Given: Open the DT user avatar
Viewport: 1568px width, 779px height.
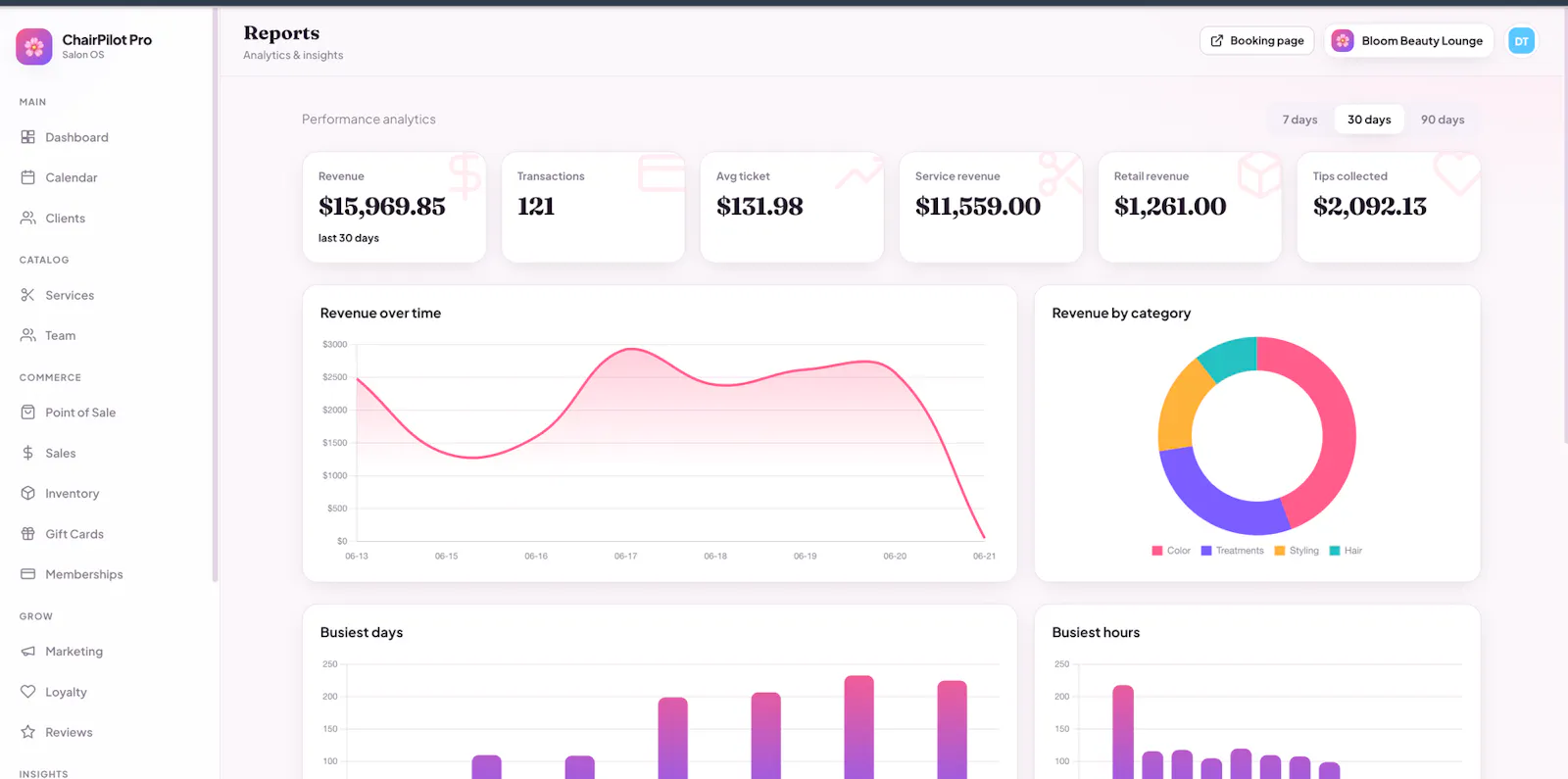Looking at the screenshot, I should [x=1521, y=41].
